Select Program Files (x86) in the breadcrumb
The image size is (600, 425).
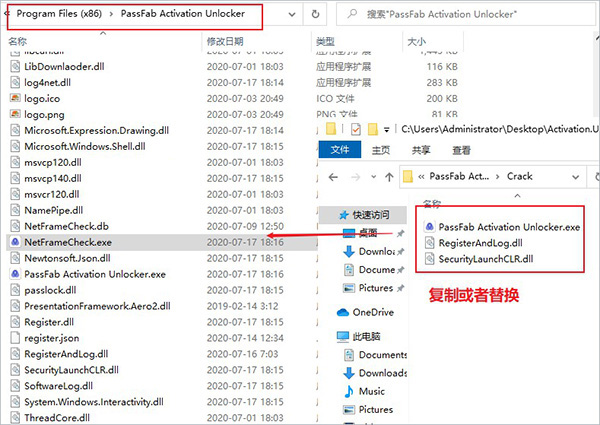(x=59, y=13)
